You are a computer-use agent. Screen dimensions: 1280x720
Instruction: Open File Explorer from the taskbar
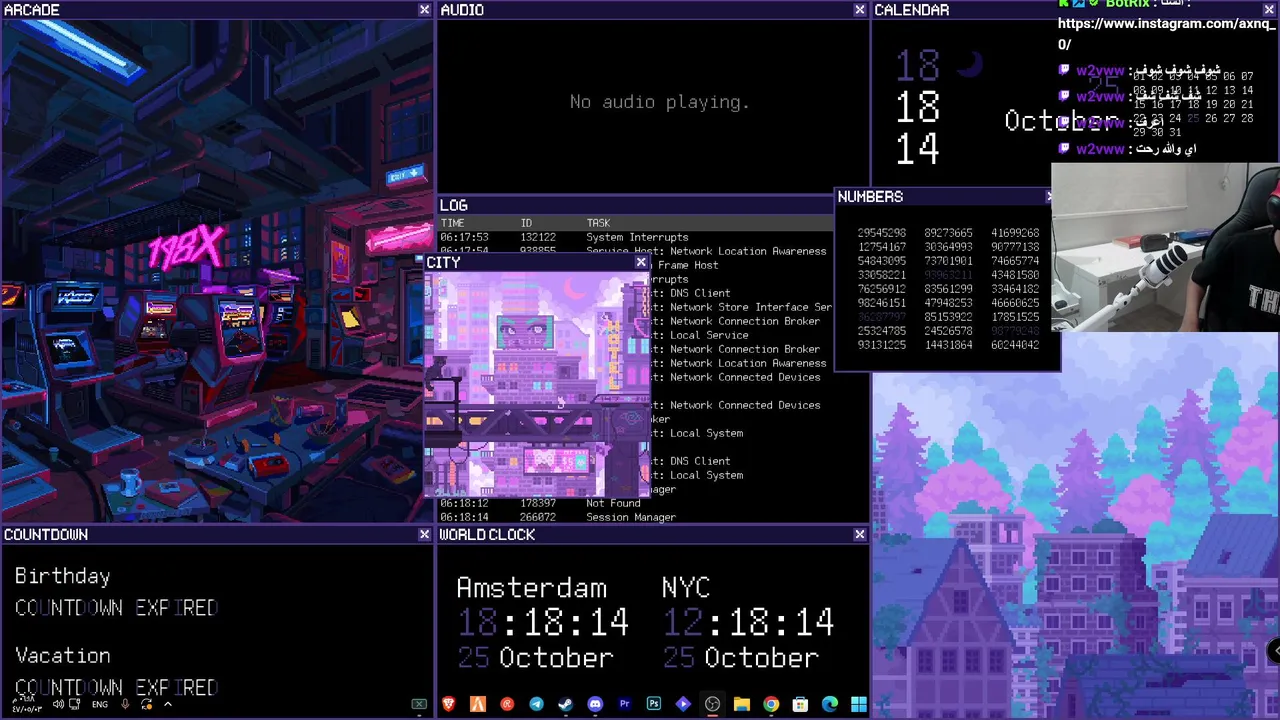(741, 704)
